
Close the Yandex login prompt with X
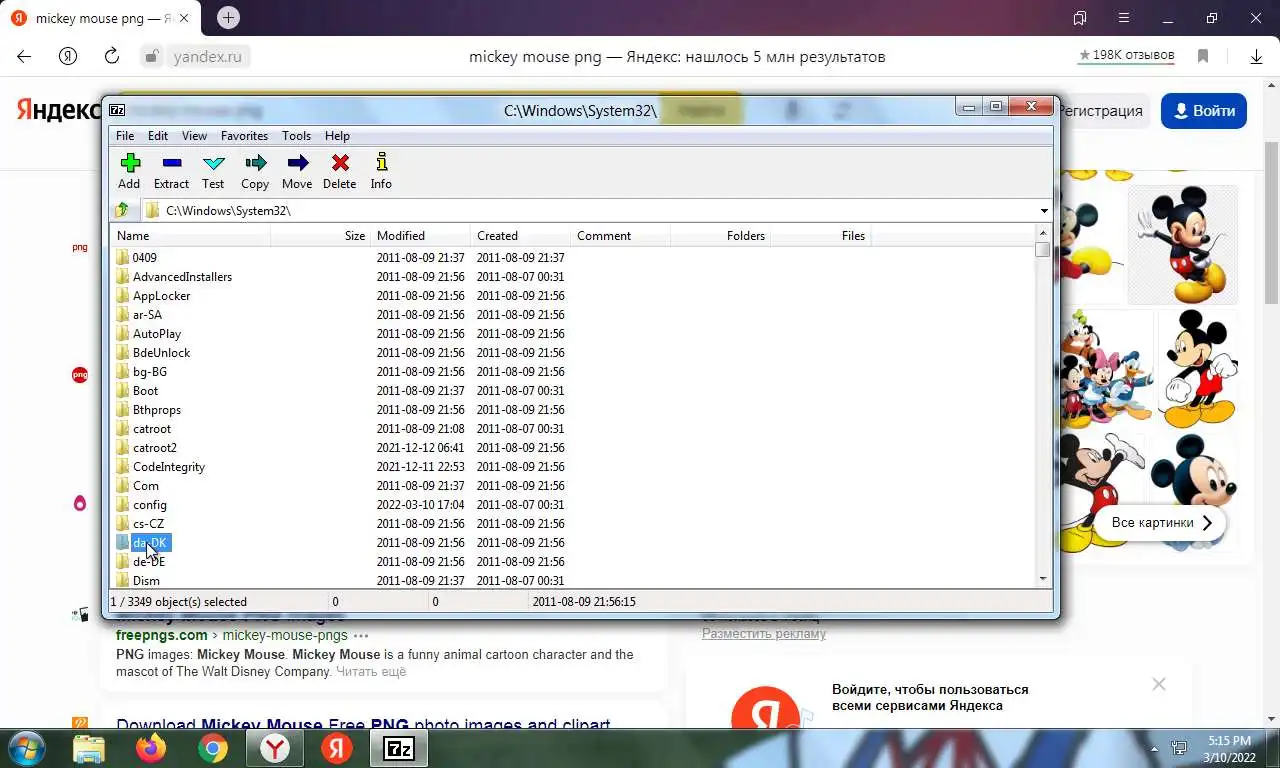[x=1158, y=685]
